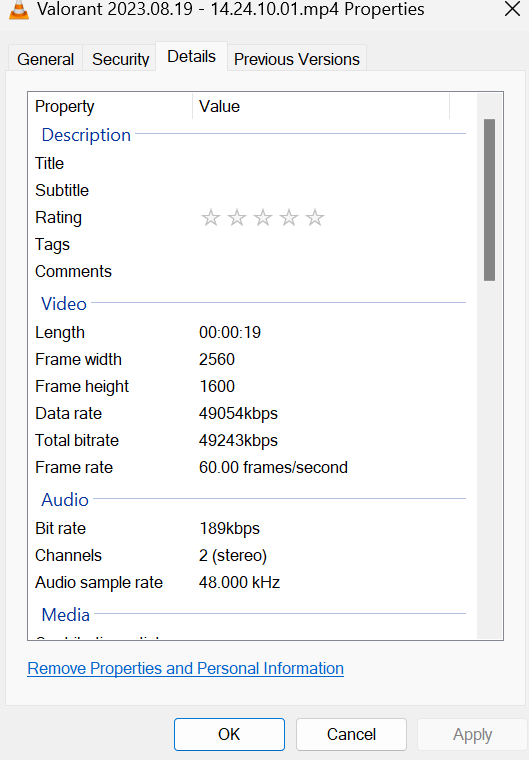Set rating to two stars
The width and height of the screenshot is (529, 760).
pyautogui.click(x=237, y=218)
